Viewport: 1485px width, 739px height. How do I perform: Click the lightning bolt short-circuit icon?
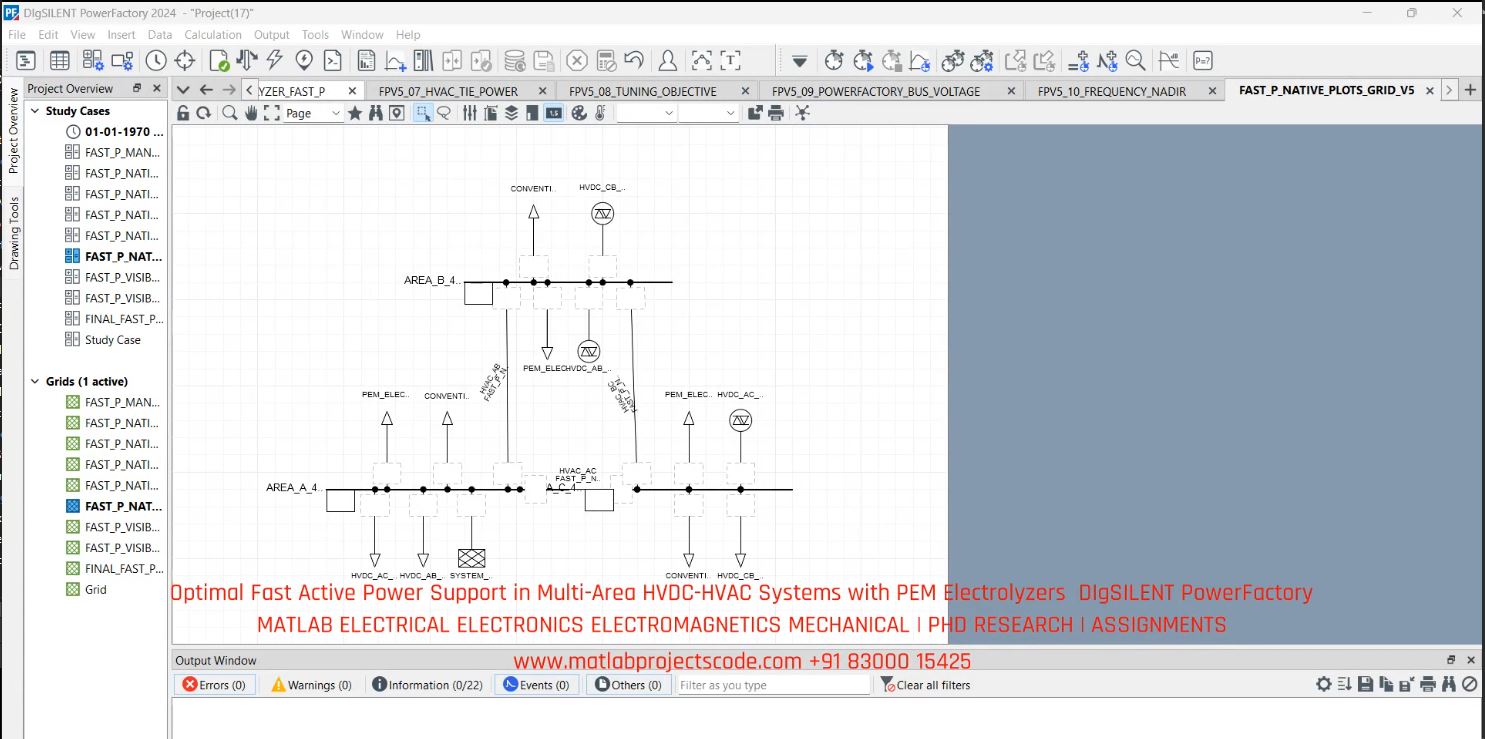(274, 60)
